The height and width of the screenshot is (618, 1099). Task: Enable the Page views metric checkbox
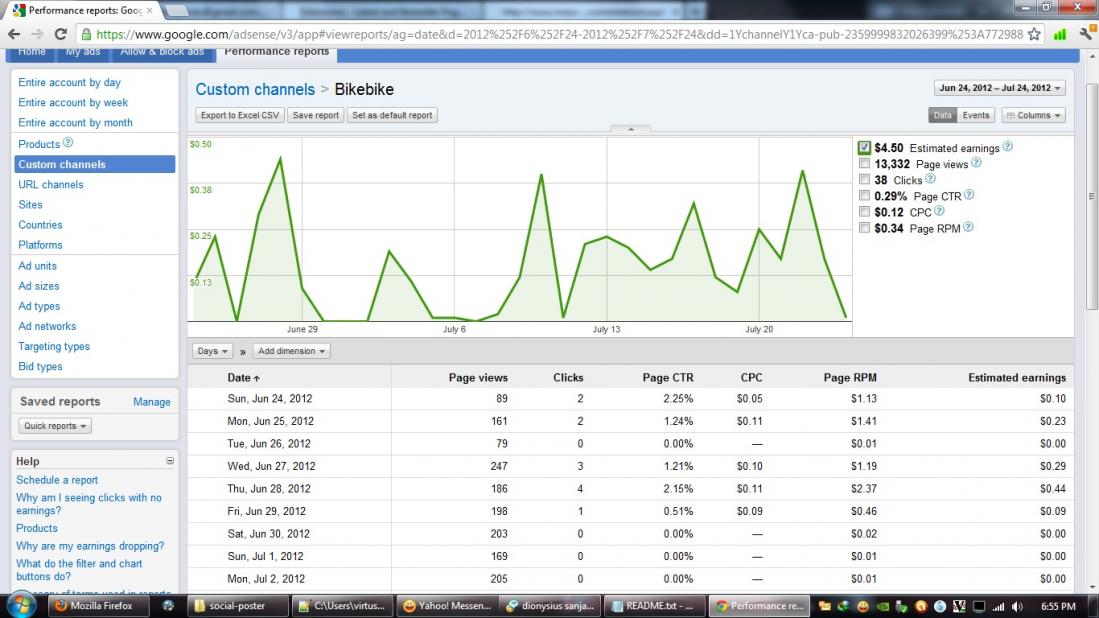click(864, 163)
